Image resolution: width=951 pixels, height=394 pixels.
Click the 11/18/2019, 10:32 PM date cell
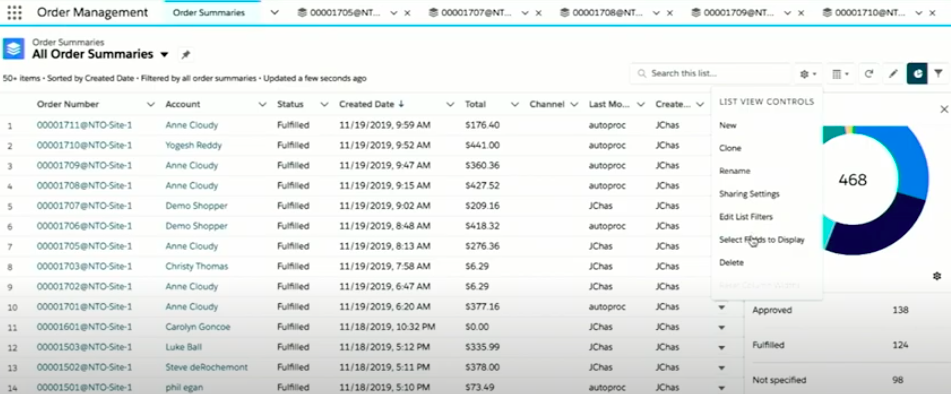pyautogui.click(x=388, y=327)
